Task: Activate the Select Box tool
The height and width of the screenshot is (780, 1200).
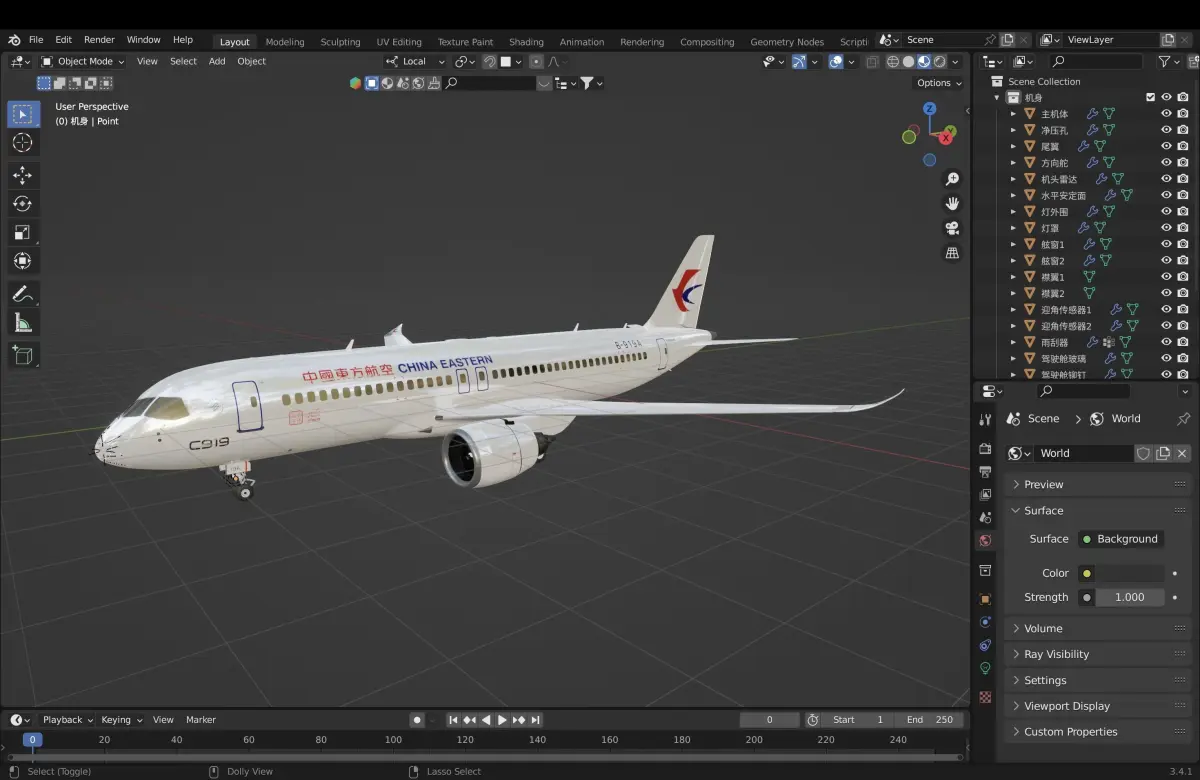Action: pos(23,114)
